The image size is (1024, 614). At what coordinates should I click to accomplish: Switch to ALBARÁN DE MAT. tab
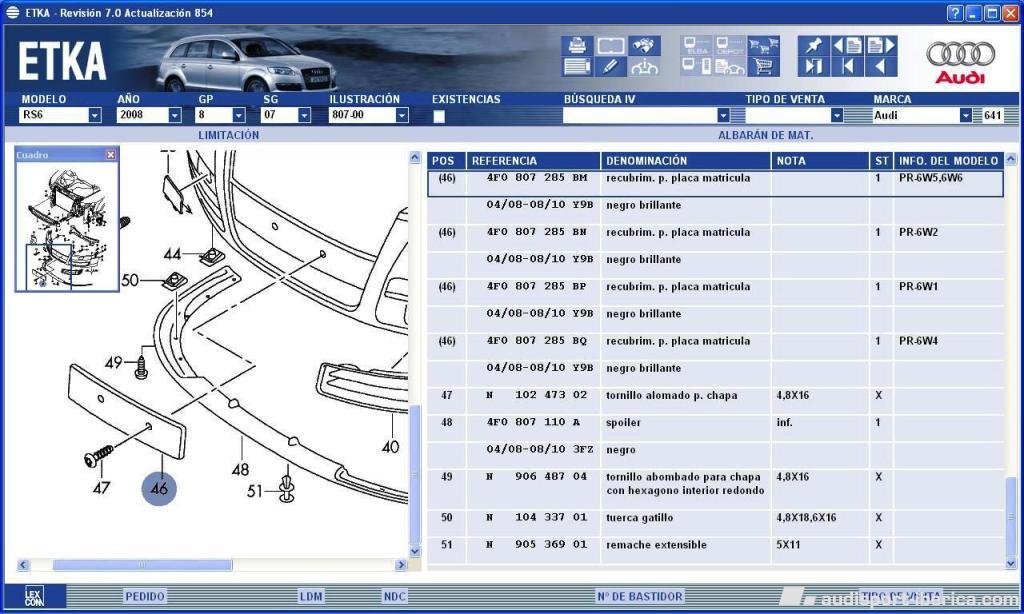[x=765, y=135]
